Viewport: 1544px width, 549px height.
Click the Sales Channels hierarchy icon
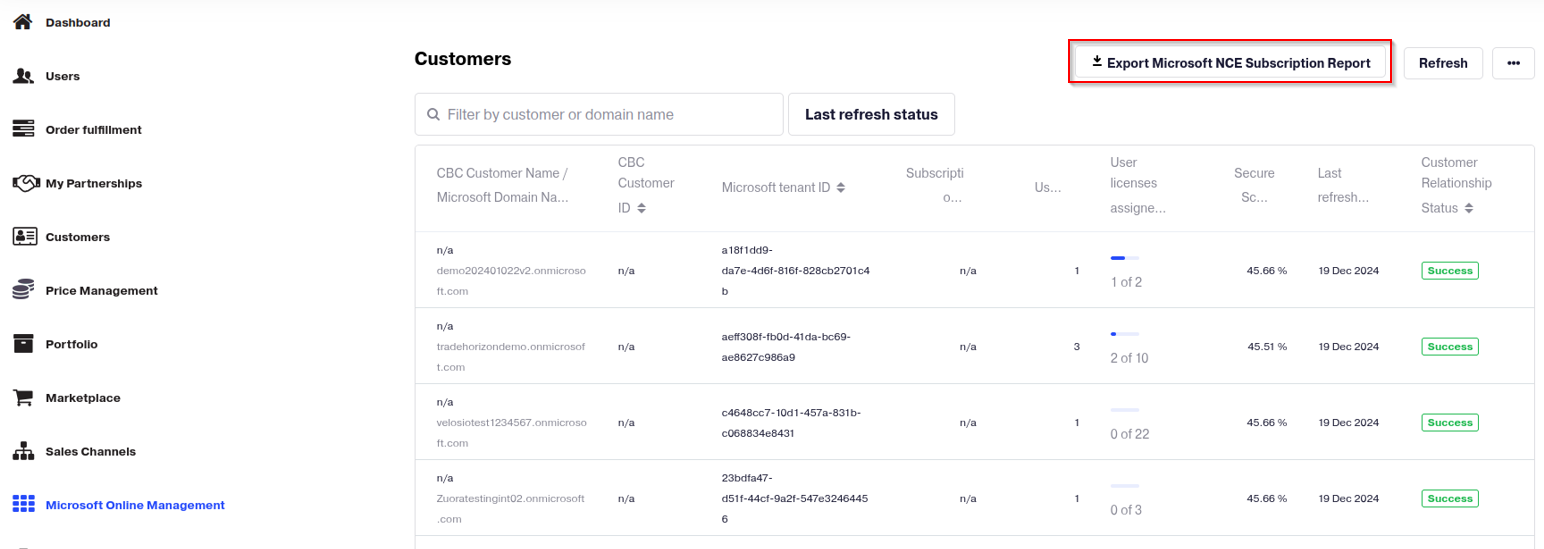[x=24, y=451]
